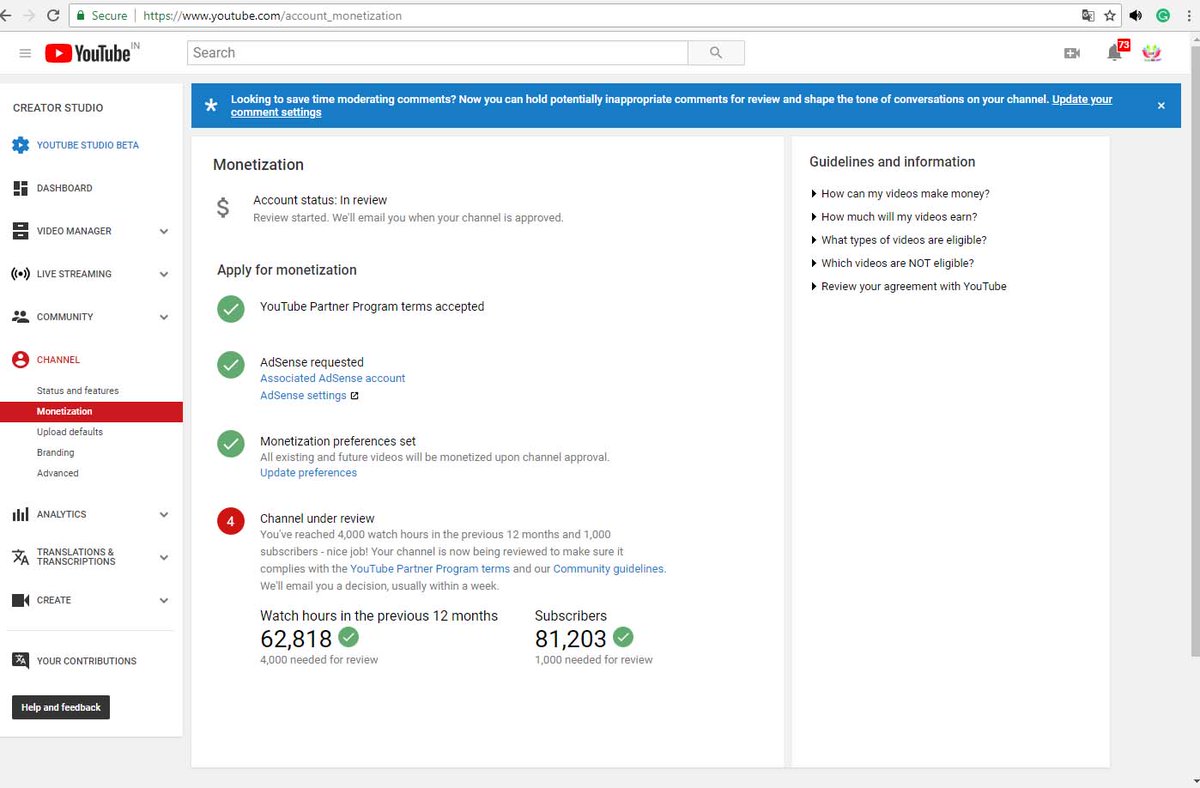Screen dimensions: 1200x788
Task: Expand the Create section chevron
Action: (164, 601)
